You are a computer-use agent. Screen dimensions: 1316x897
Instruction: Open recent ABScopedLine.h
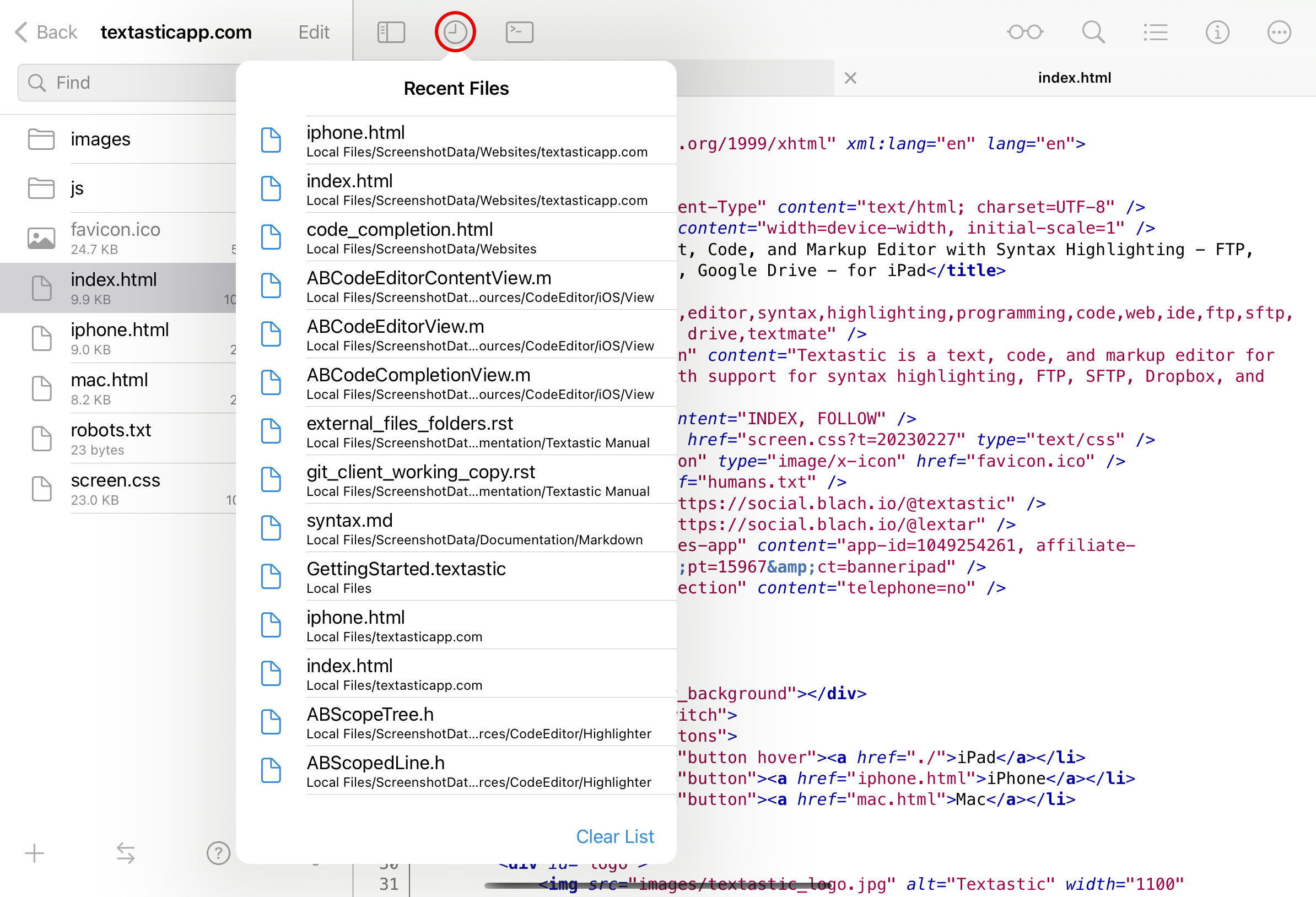[x=456, y=770]
